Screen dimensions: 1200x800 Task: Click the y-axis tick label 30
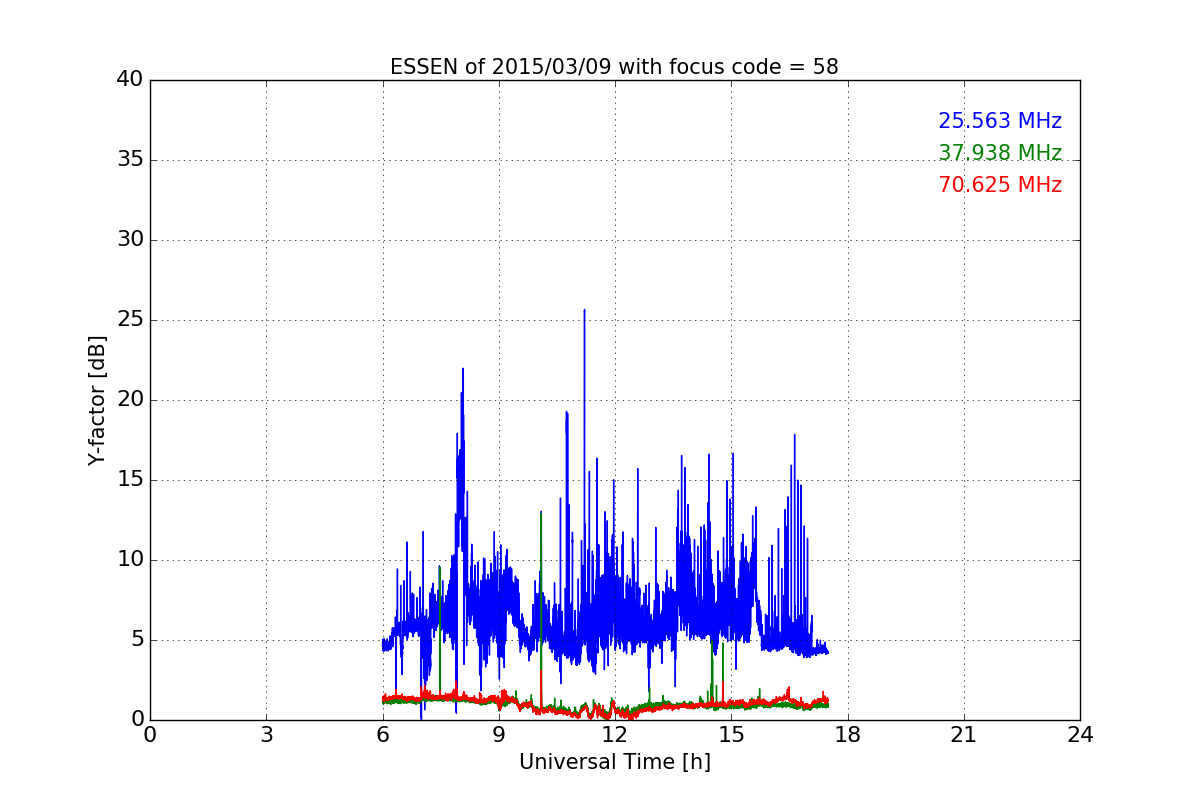(130, 240)
